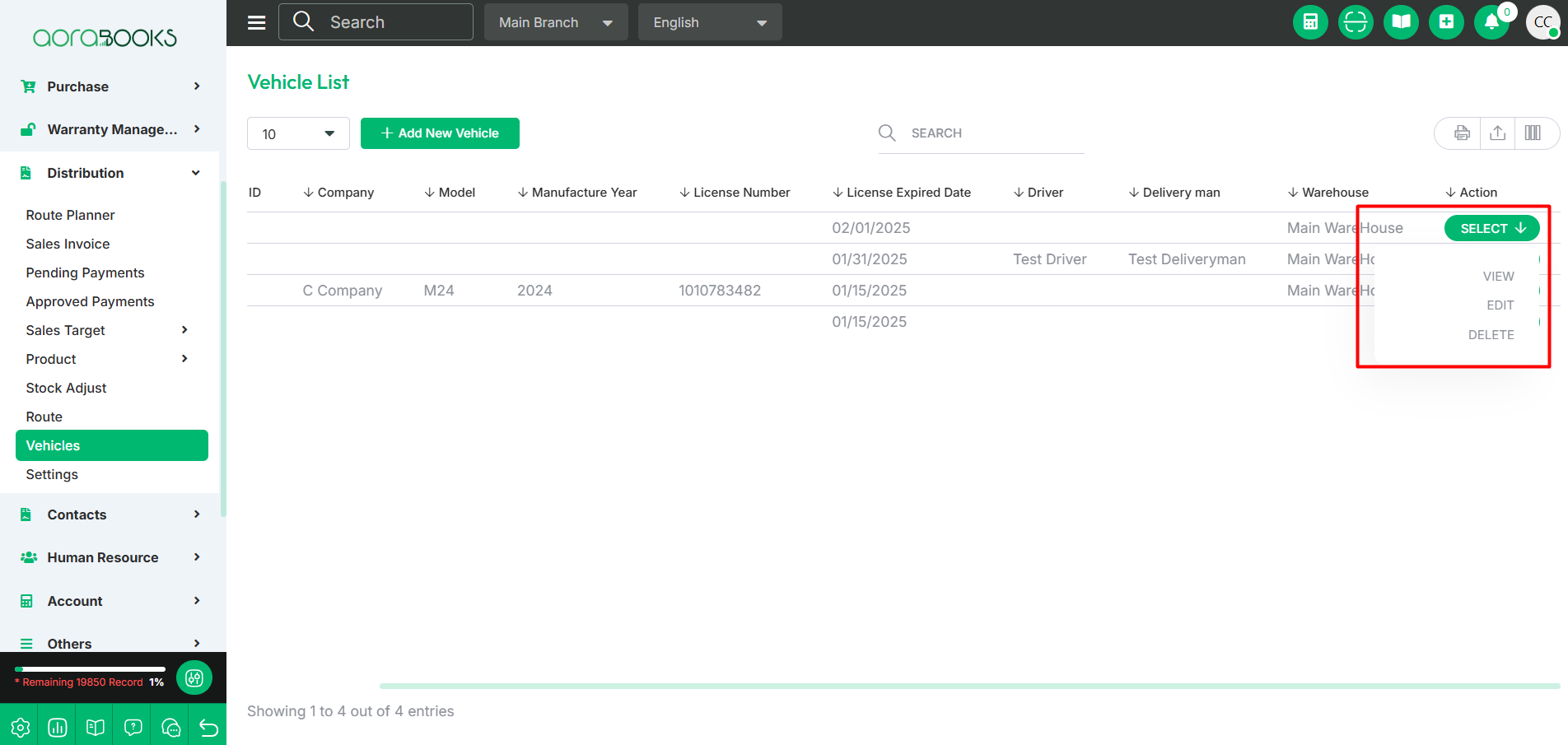Open the English language dropdown
1568x745 pixels.
[x=710, y=22]
